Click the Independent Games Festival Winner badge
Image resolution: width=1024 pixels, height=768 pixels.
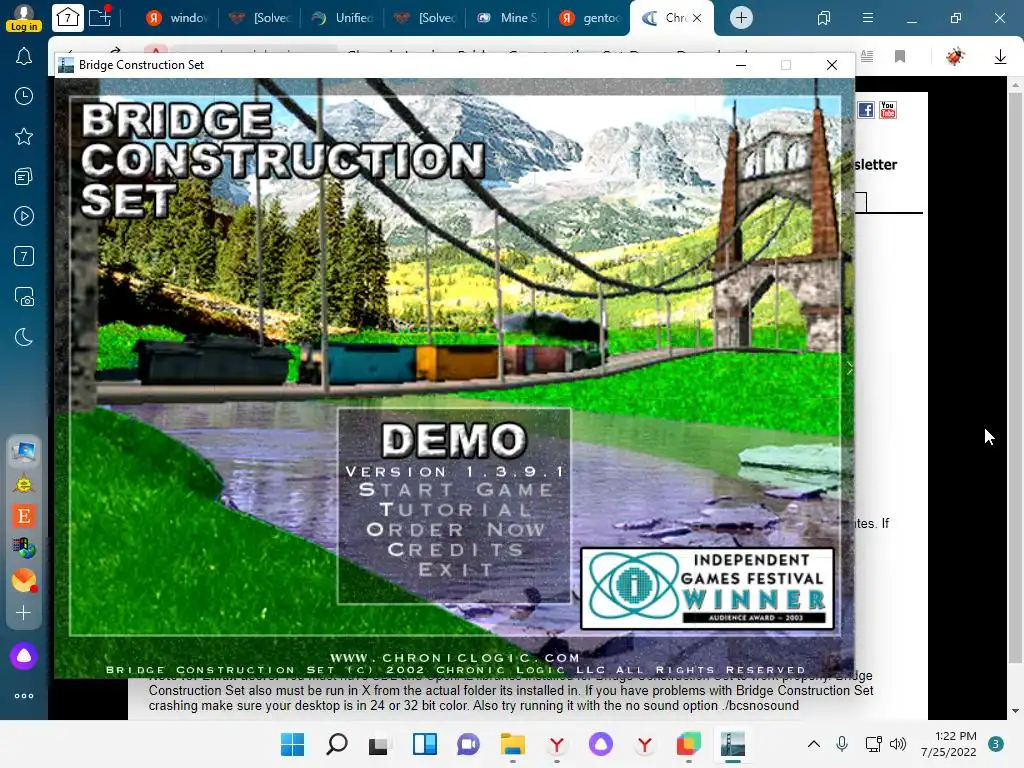[707, 588]
